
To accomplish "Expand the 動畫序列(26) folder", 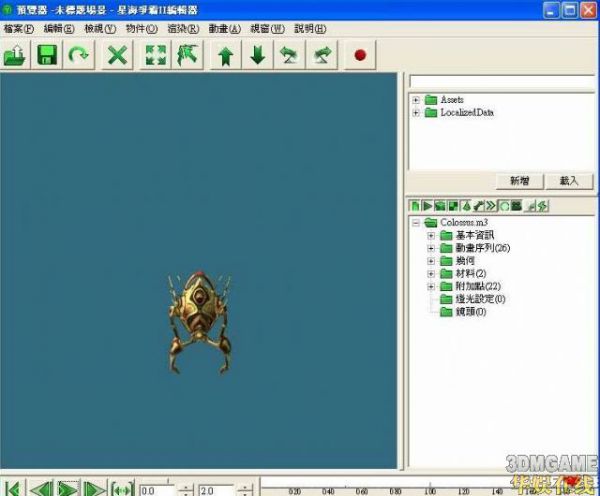I will click(x=431, y=248).
